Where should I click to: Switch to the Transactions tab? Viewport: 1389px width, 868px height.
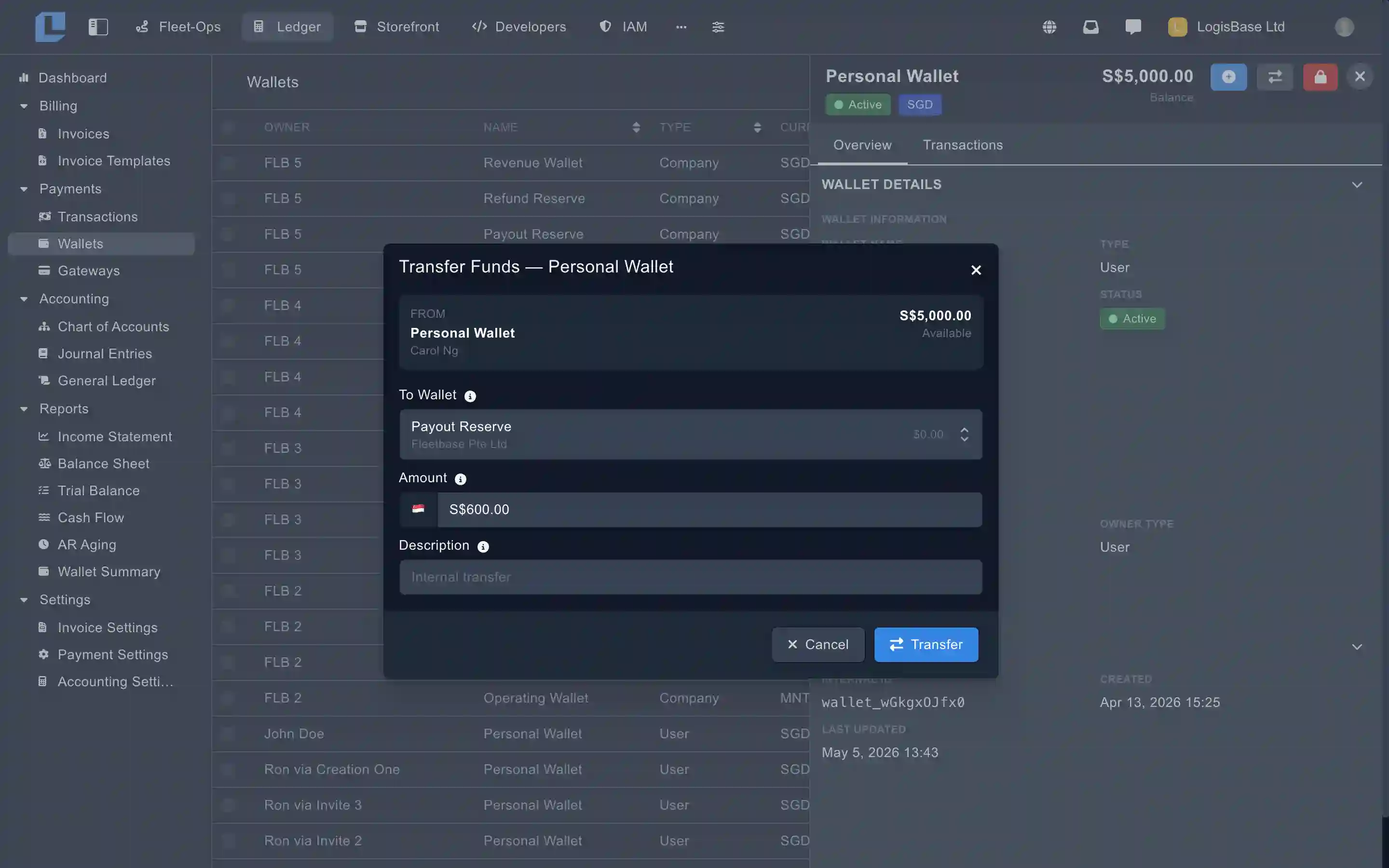[963, 145]
